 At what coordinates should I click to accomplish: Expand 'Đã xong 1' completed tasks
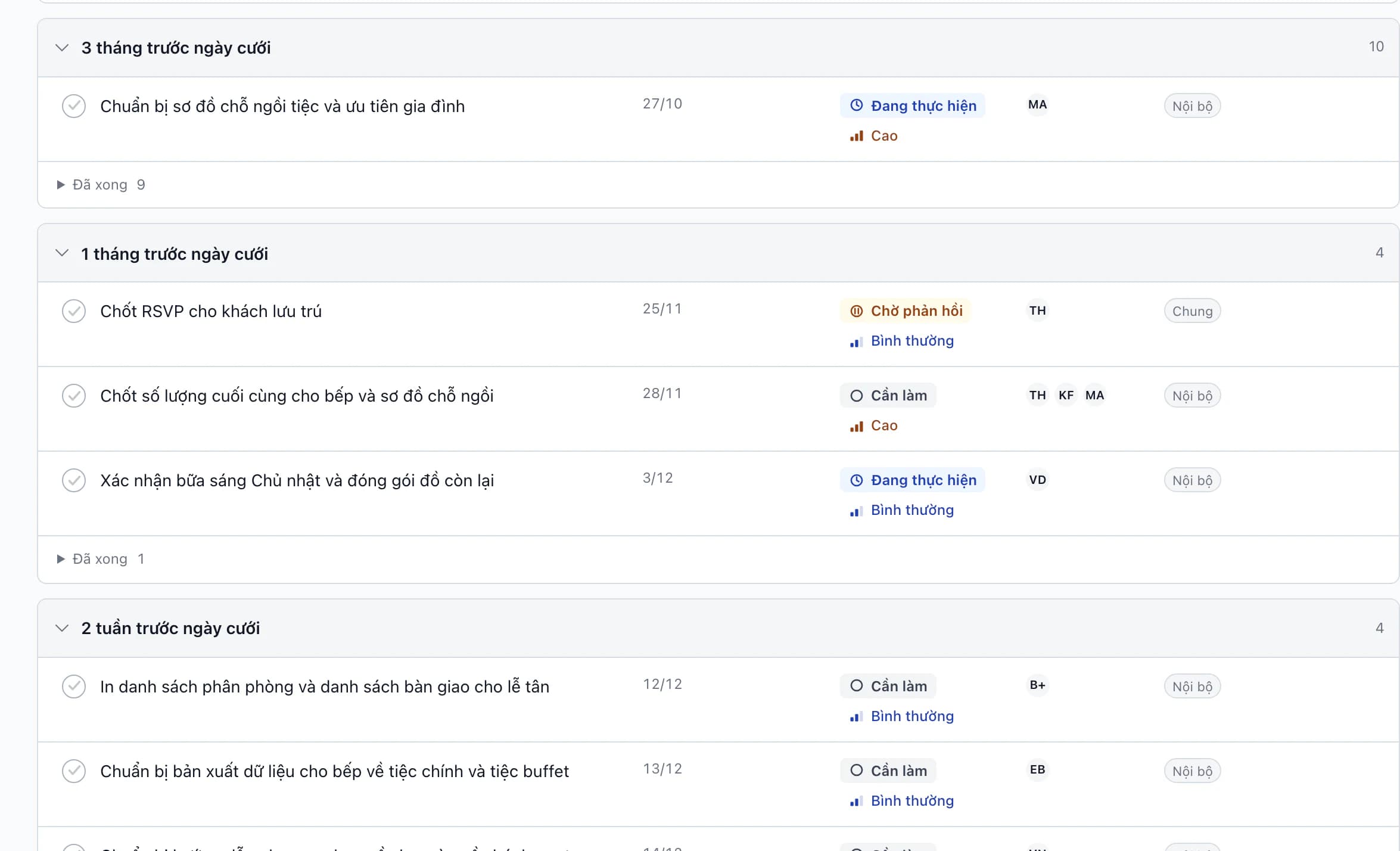100,559
